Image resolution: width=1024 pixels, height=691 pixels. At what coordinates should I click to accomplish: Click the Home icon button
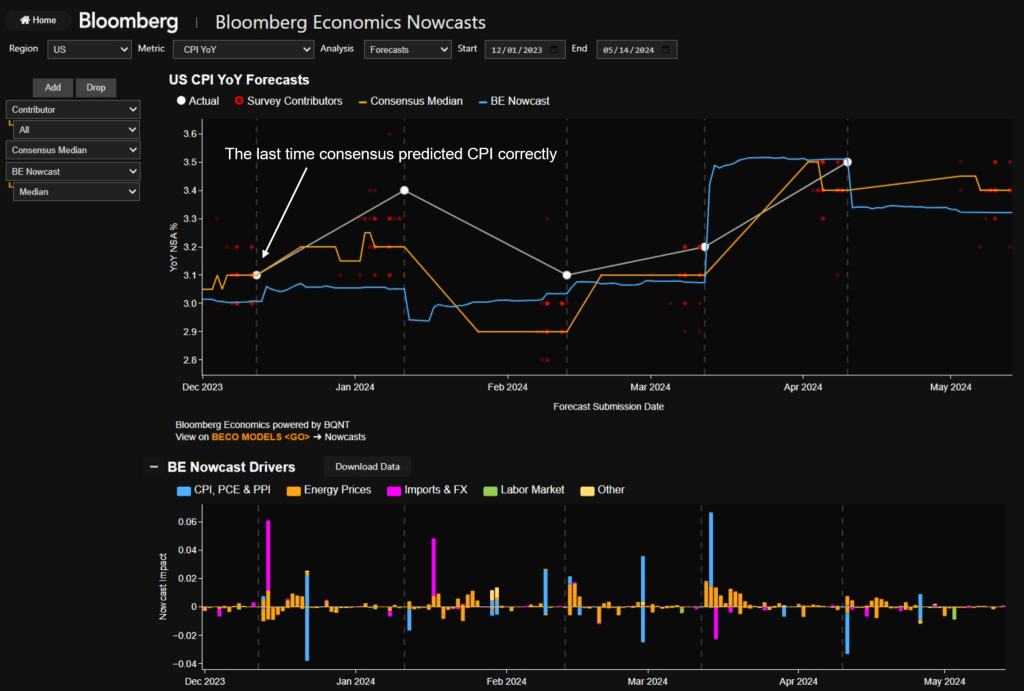coord(38,20)
